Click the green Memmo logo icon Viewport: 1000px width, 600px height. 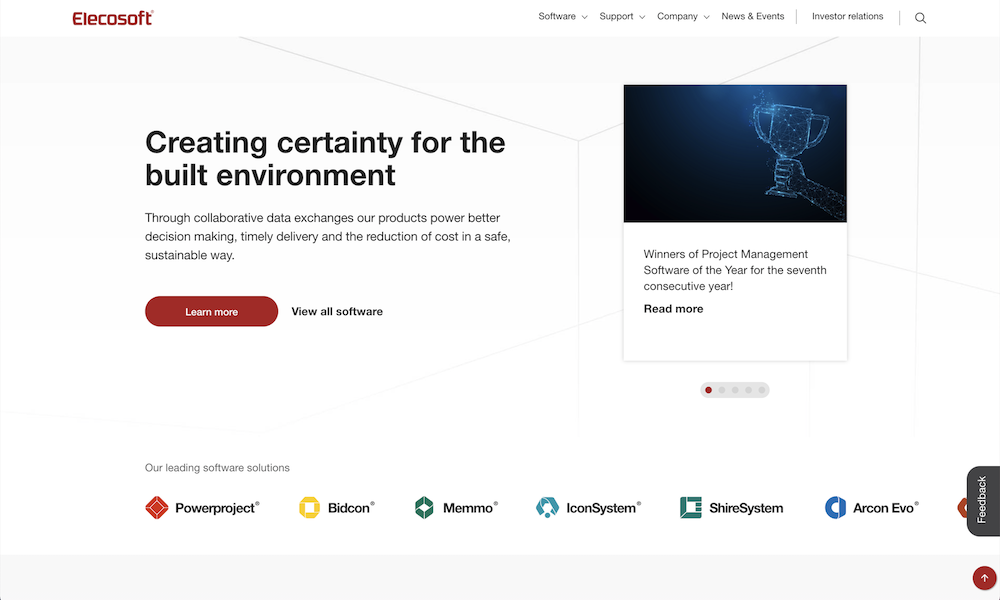click(425, 508)
